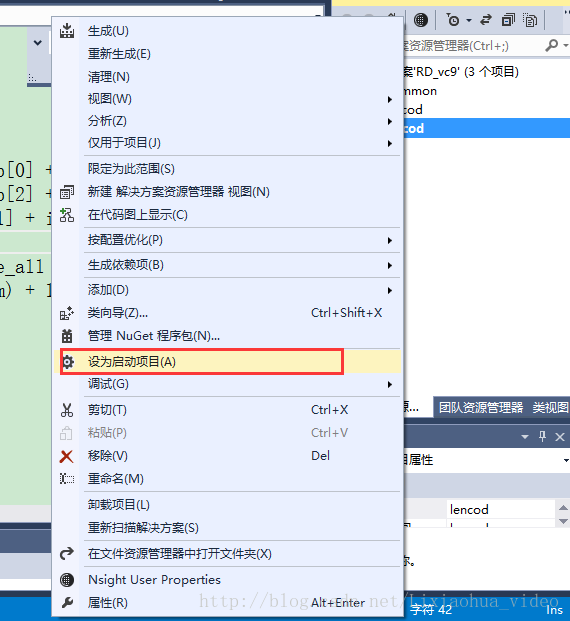
Task: Expand the 生成依赖项(B) submenu
Action: point(390,265)
